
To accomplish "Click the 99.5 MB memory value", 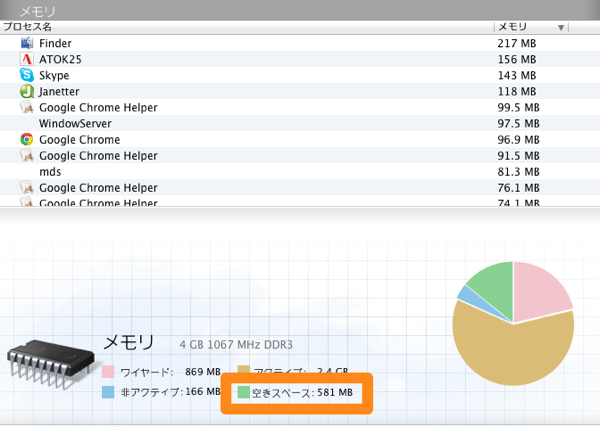I will point(518,108).
